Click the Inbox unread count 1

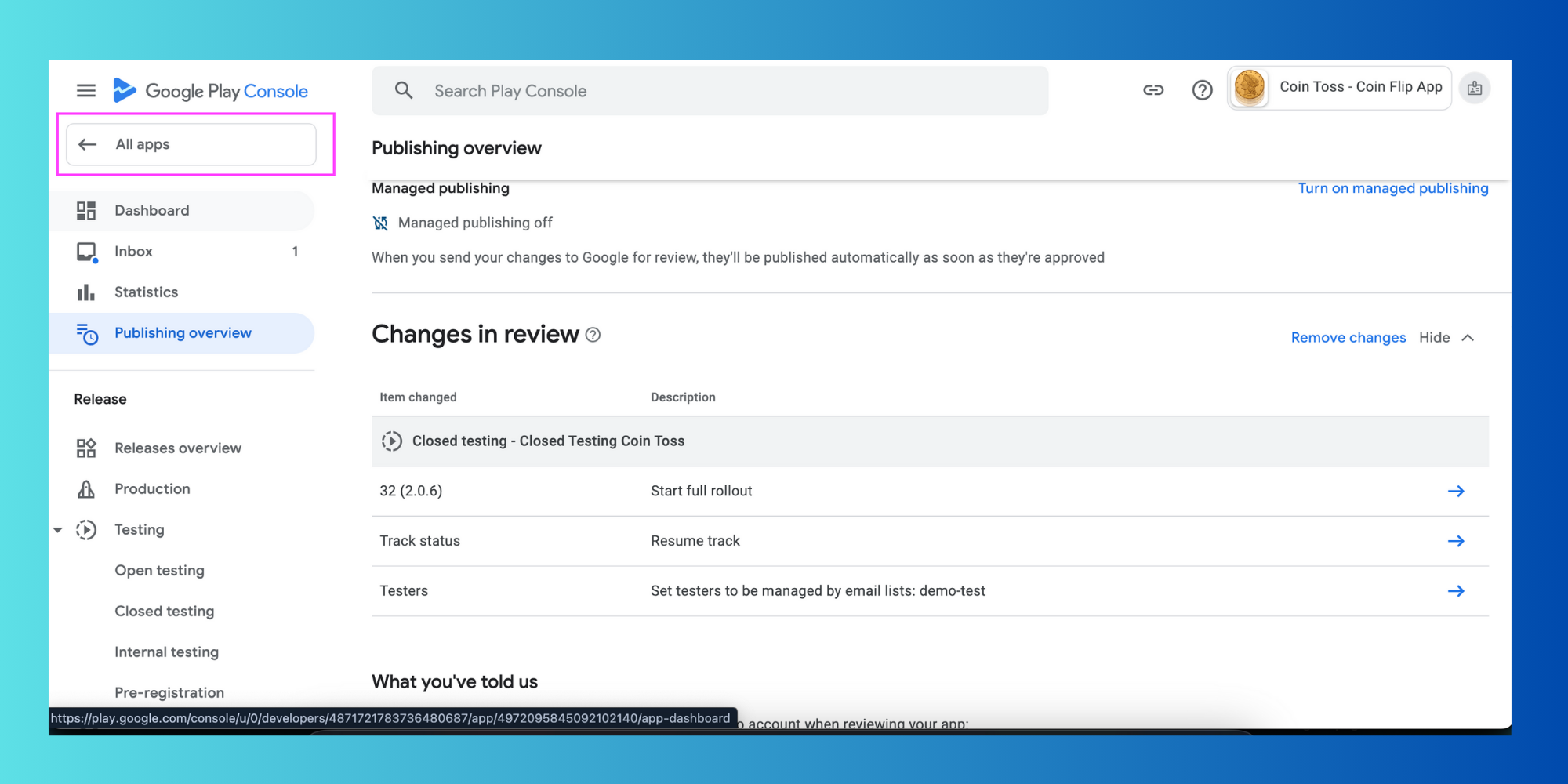point(295,252)
